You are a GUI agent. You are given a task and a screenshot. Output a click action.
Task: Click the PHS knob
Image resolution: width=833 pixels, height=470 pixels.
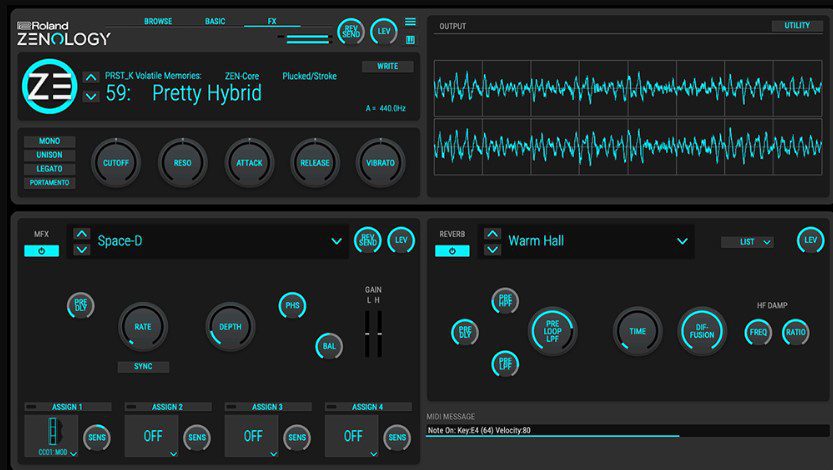point(292,305)
